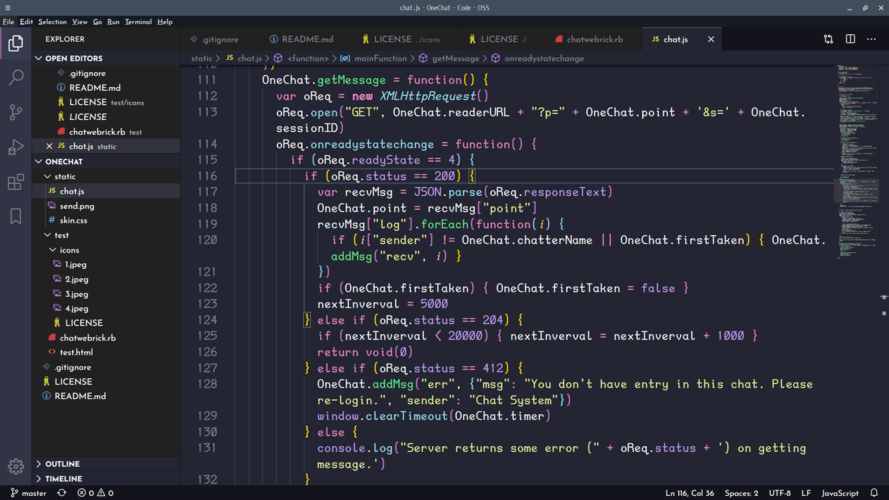Image resolution: width=889 pixels, height=500 pixels.
Task: Select static in the breadcrumb
Action: click(x=201, y=58)
